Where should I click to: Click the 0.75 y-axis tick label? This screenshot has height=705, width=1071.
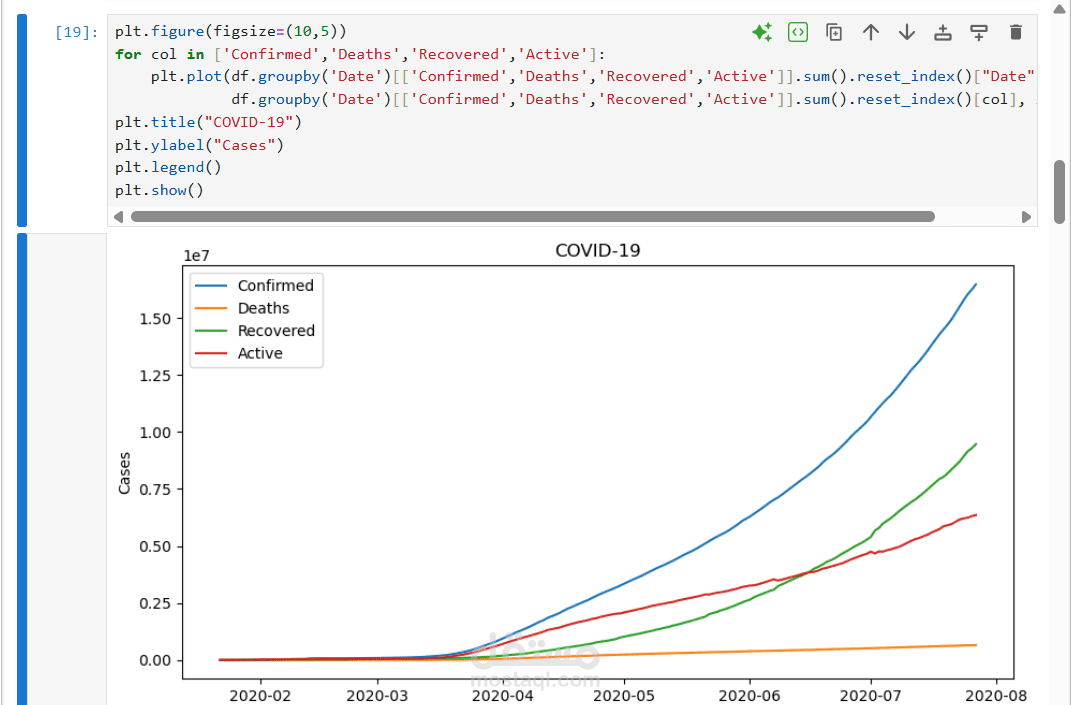(x=155, y=489)
